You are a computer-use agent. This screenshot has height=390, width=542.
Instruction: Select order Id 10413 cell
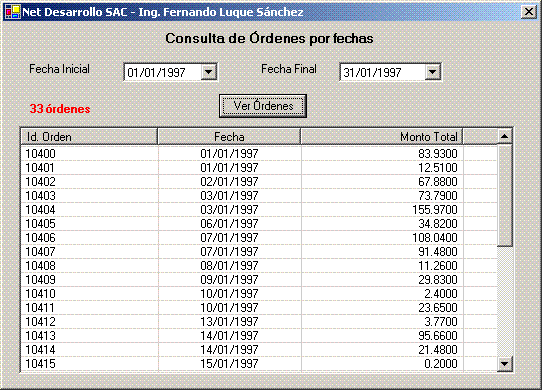tap(90, 336)
